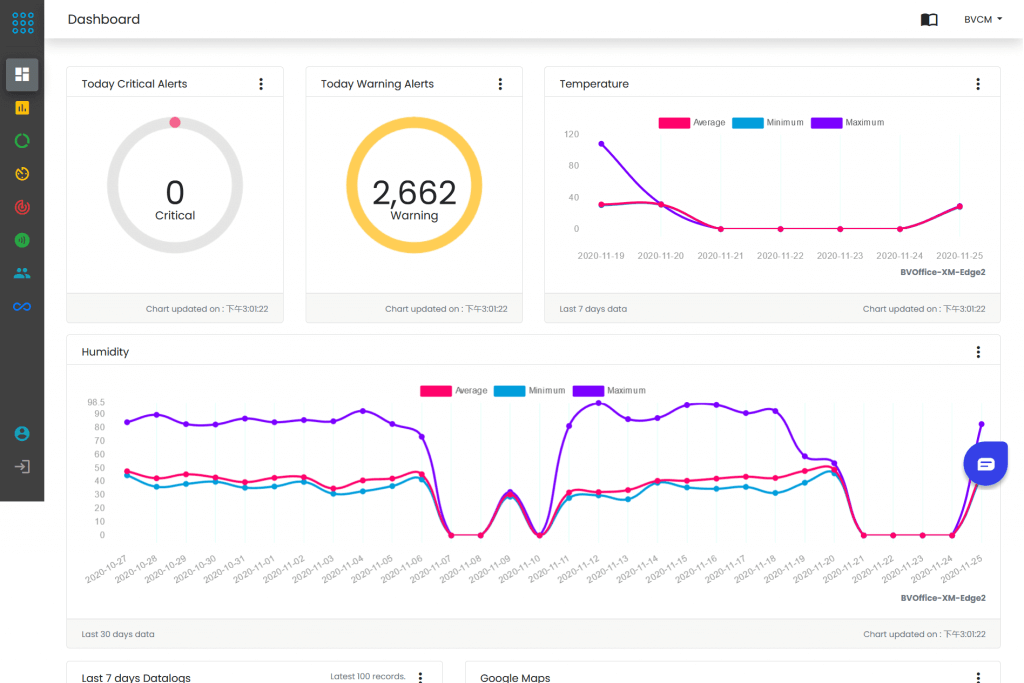Open the green circular ring sidebar icon
Image resolution: width=1024 pixels, height=683 pixels.
(22, 141)
